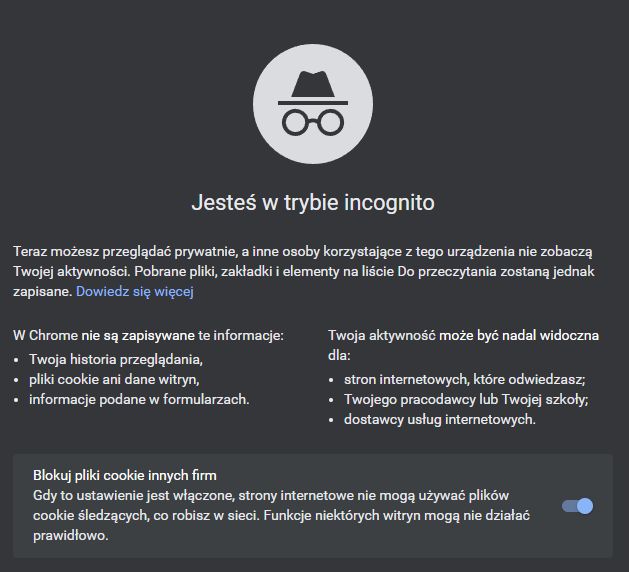
Task: Click 'Twoja aktywność może być nadal widoczna' text
Action: (463, 335)
